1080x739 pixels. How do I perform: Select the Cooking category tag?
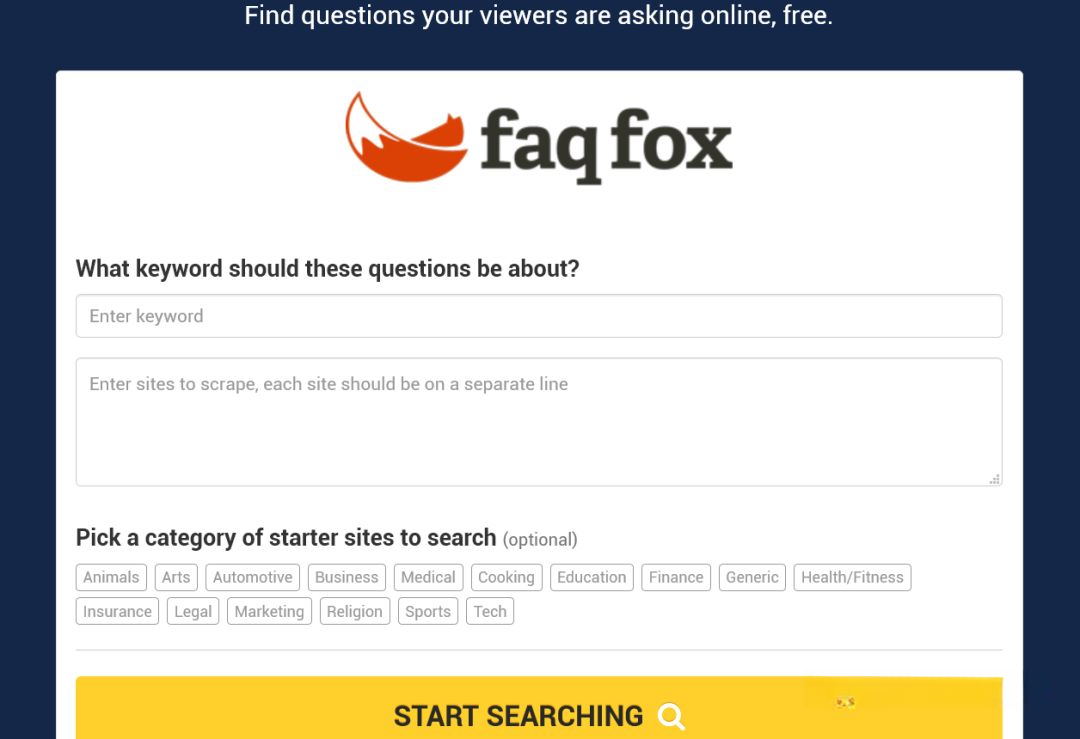pos(506,577)
